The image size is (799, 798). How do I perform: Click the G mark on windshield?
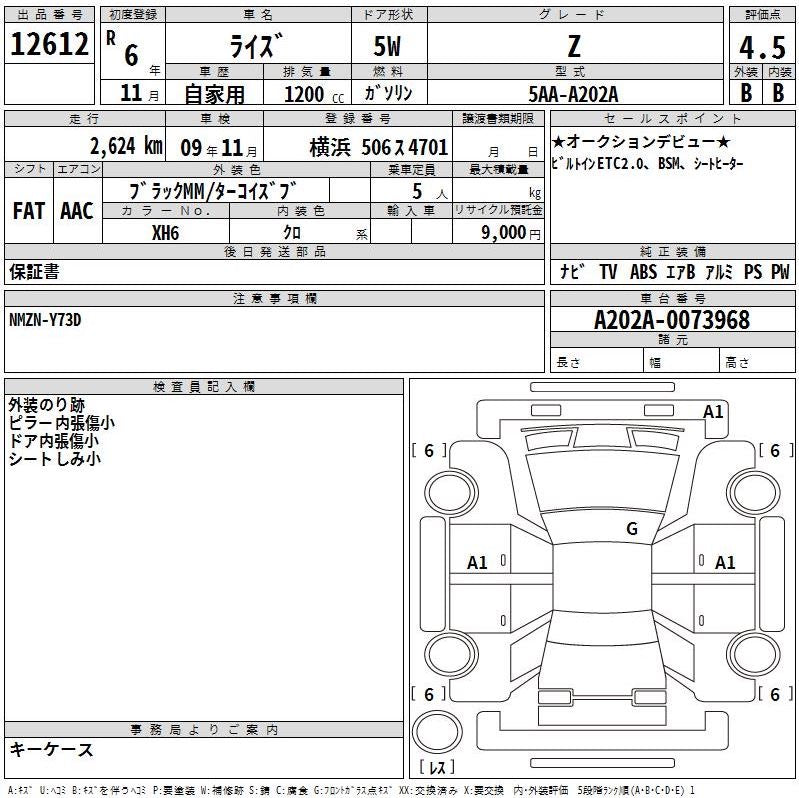click(x=632, y=528)
